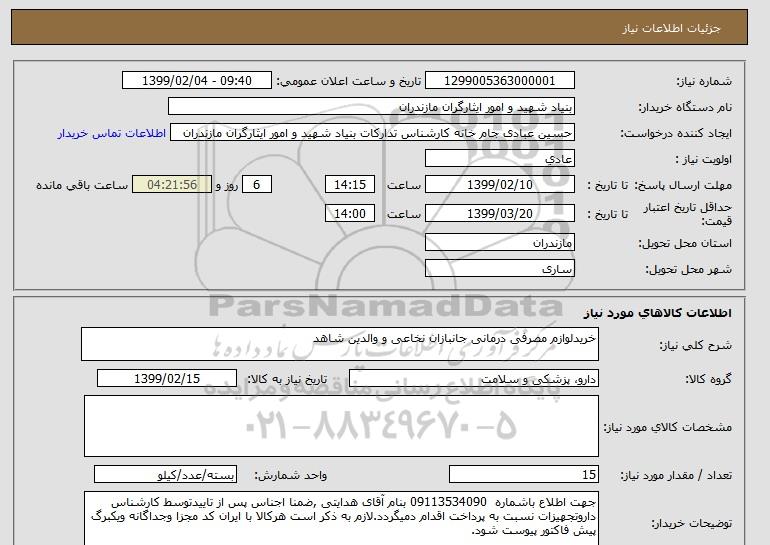Click the buyer notes text area
The image size is (770, 545).
click(x=341, y=518)
